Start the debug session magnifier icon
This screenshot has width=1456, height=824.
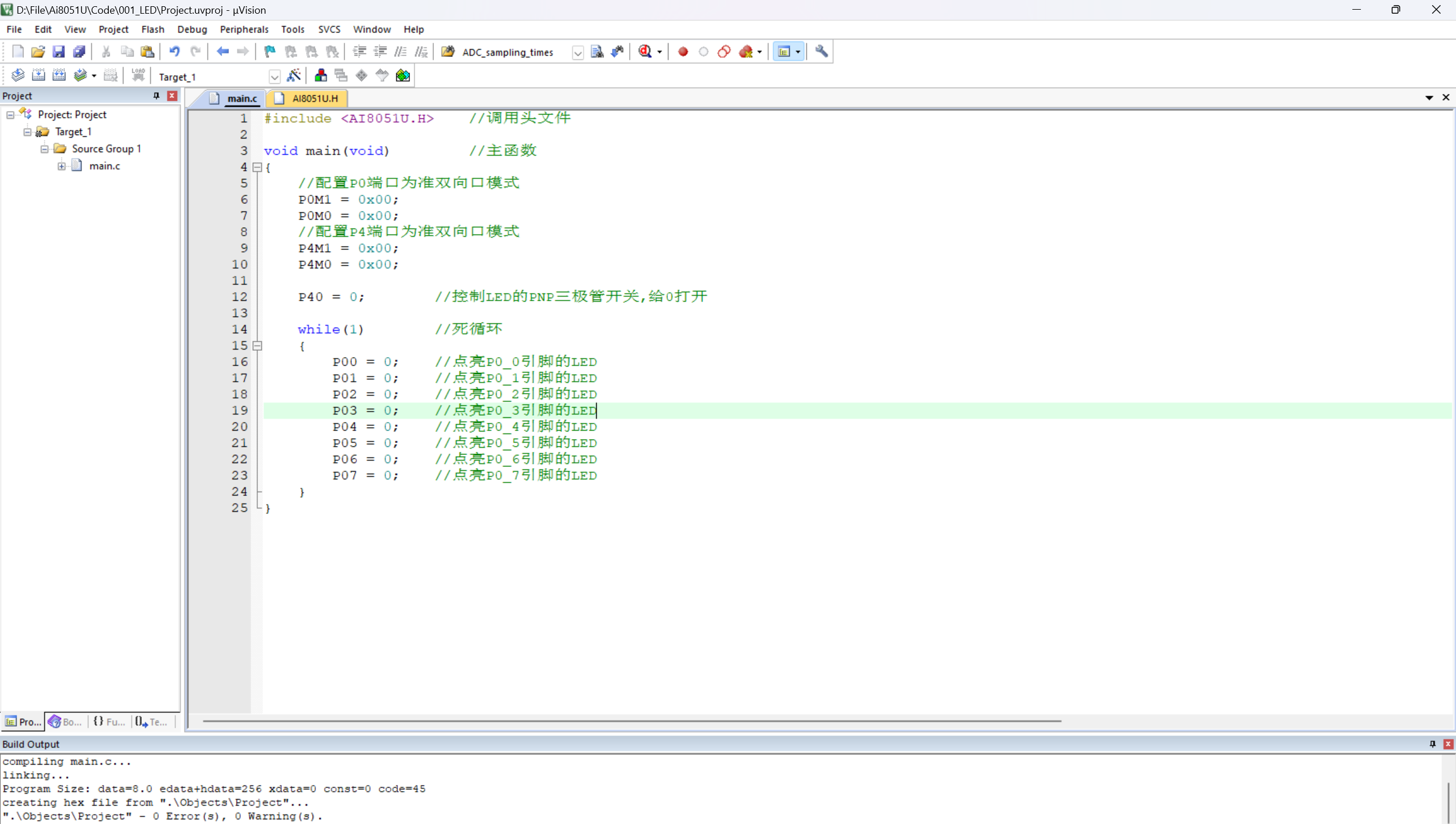[645, 52]
